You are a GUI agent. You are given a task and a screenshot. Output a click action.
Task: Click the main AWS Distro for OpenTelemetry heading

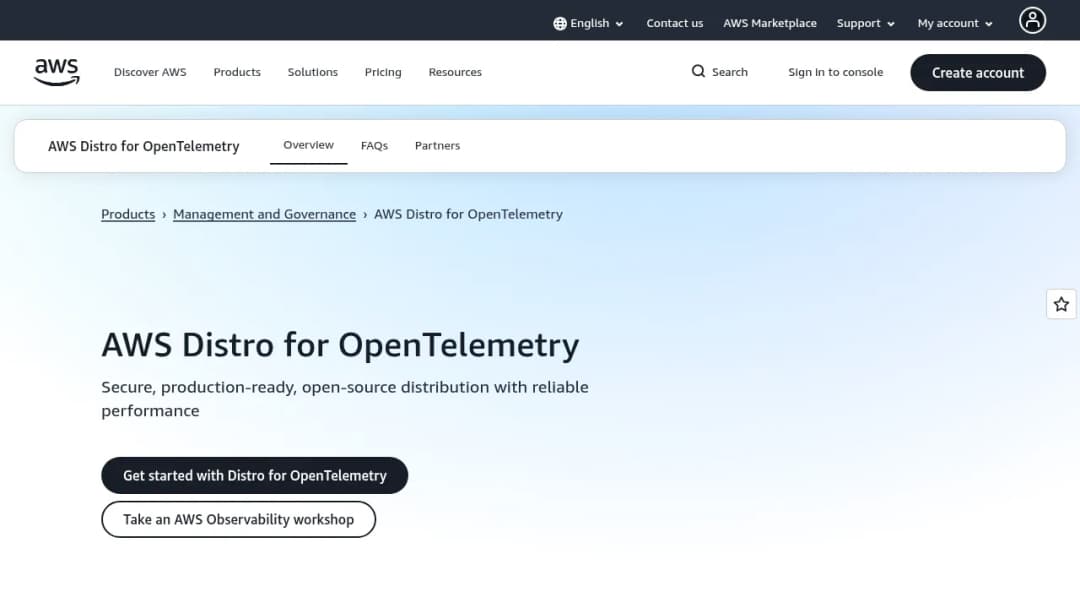[x=340, y=345]
